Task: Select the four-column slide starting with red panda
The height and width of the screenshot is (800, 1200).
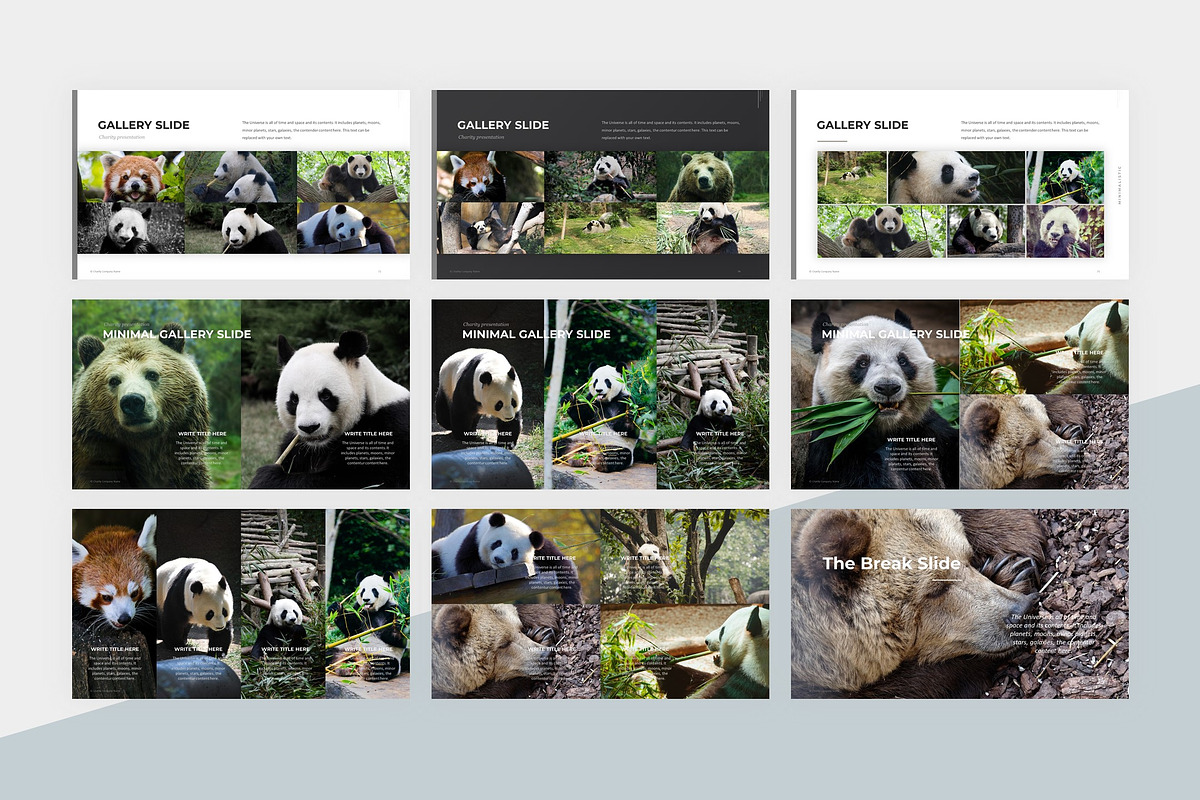Action: [x=241, y=604]
